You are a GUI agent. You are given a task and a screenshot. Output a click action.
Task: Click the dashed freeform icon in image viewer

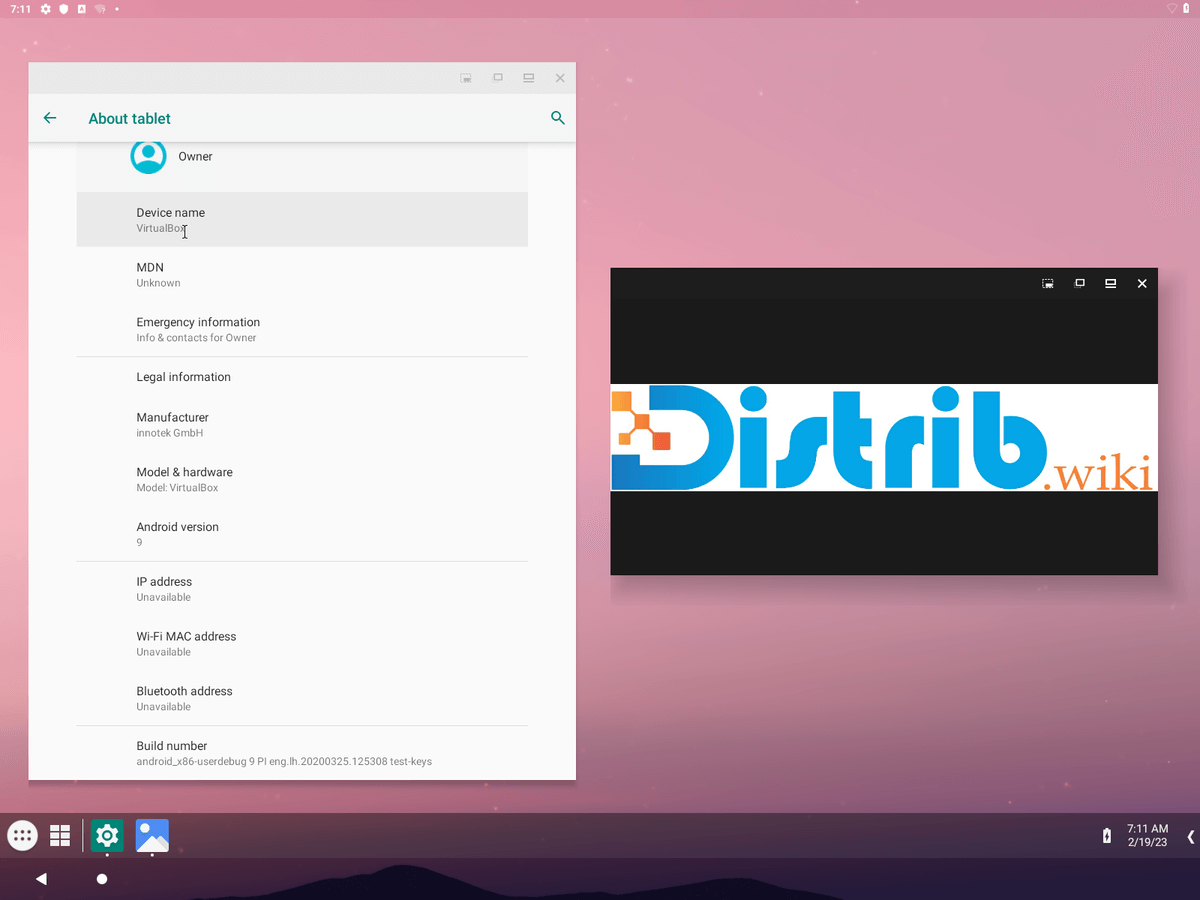click(1048, 283)
